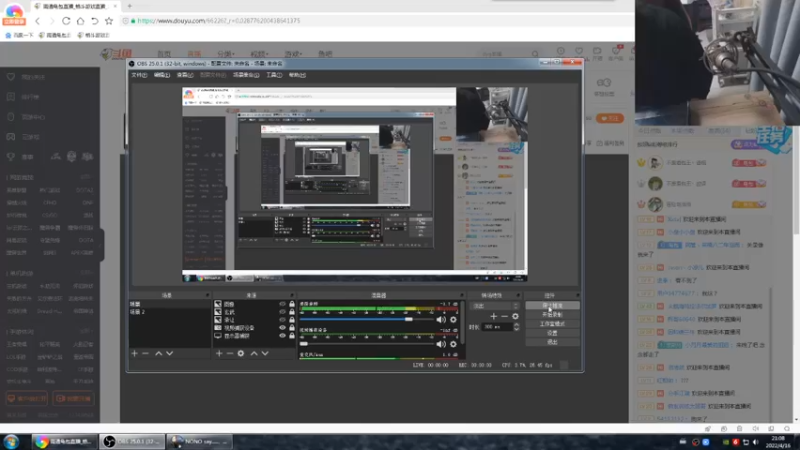The width and height of the screenshot is (800, 450).
Task: Open the 场景集合 (Scene Collection) menu in OBS
Action: [x=246, y=75]
